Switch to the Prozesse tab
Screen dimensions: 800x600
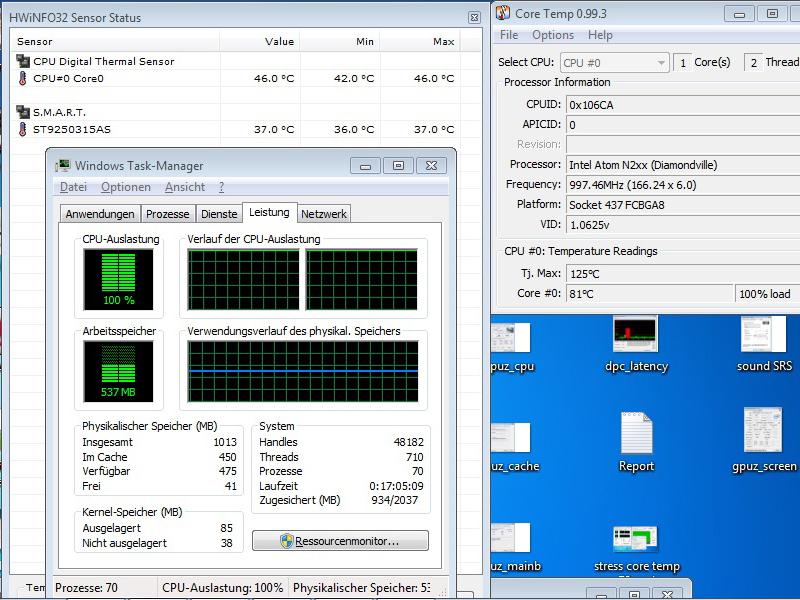click(x=167, y=214)
